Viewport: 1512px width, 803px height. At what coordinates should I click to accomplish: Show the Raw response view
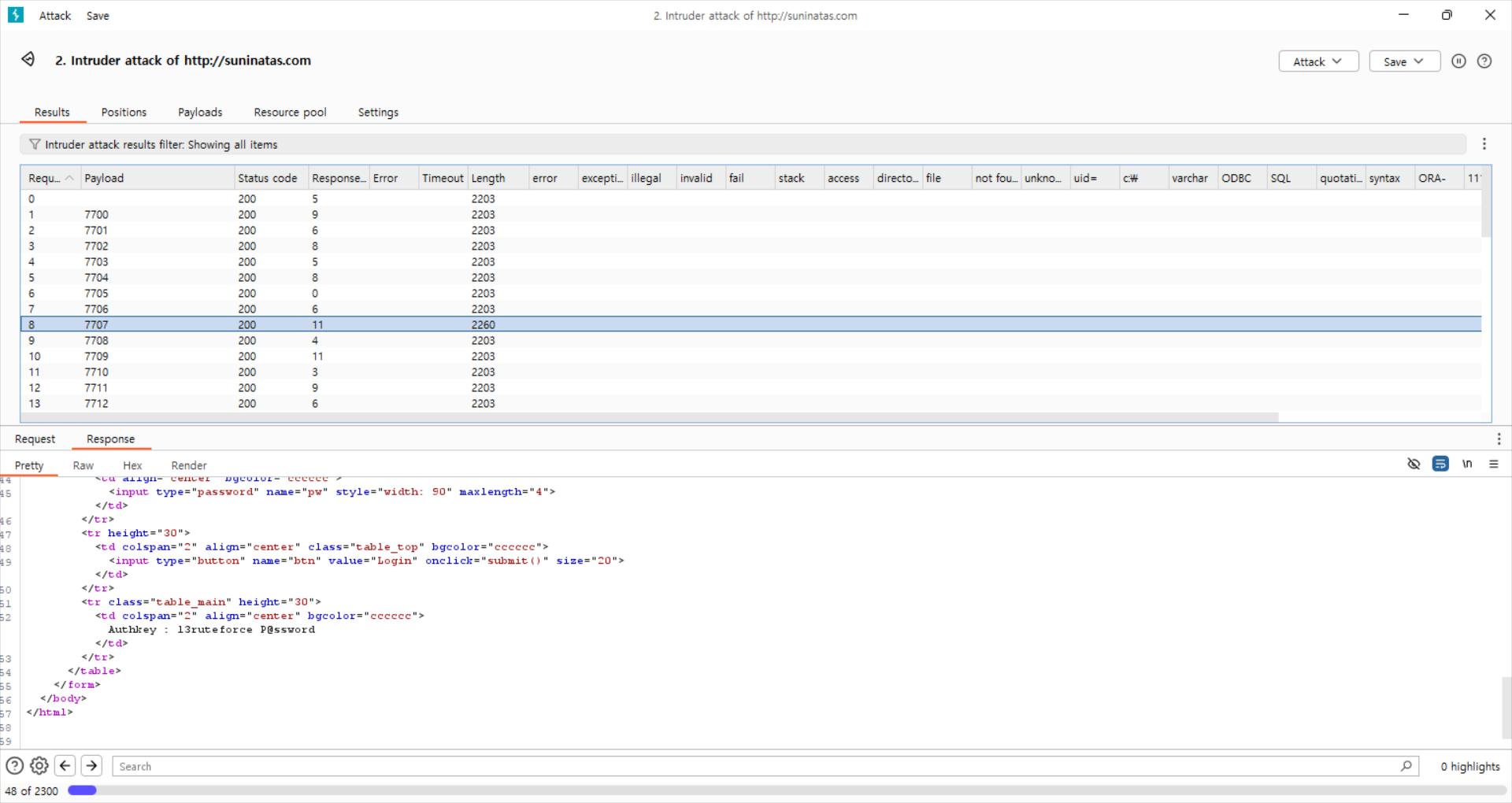click(x=83, y=465)
